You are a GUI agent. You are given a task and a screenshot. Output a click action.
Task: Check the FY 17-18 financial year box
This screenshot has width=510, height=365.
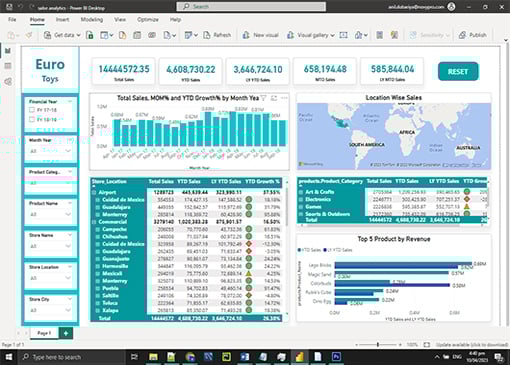32,110
